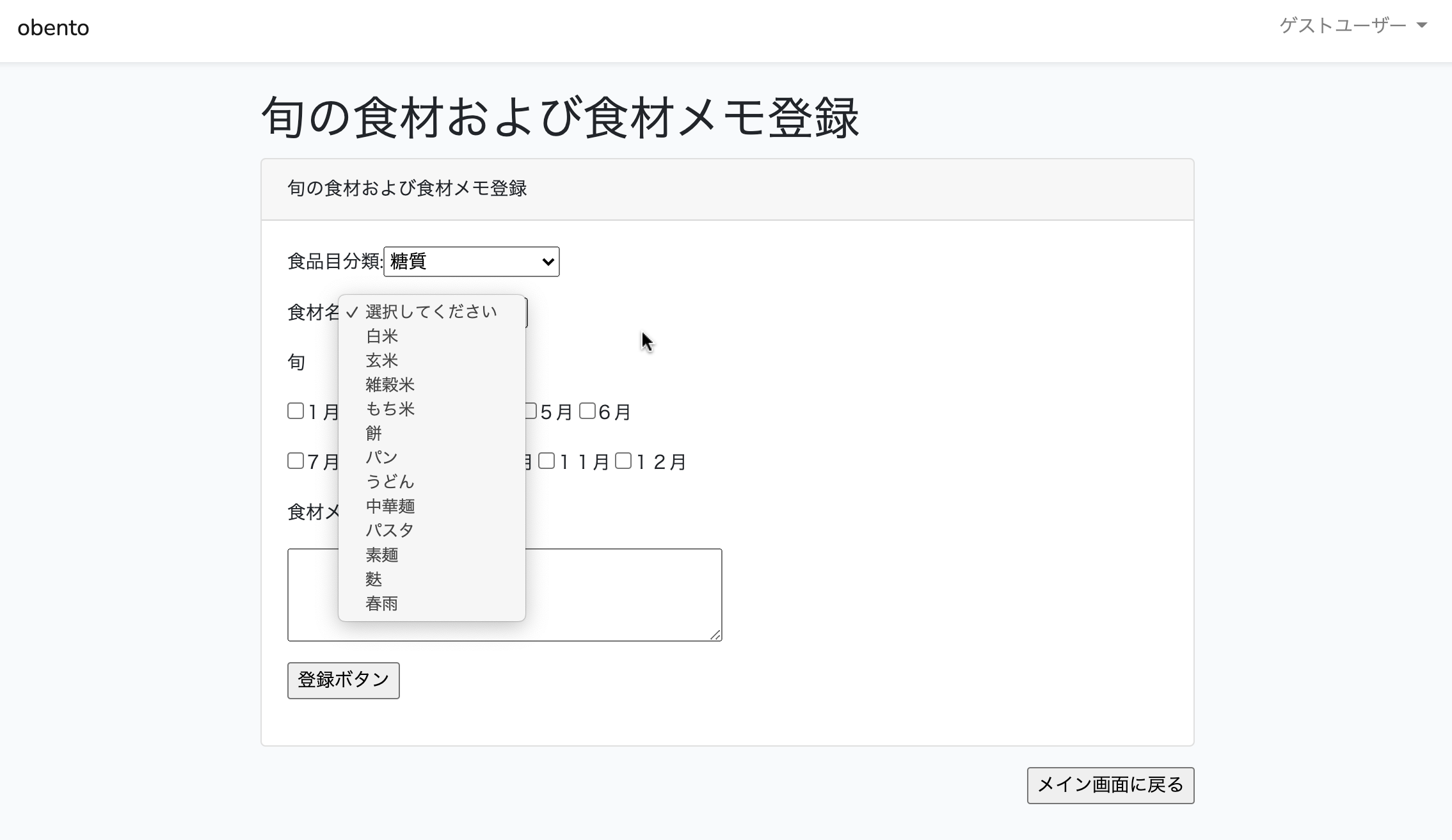The width and height of the screenshot is (1452, 840).
Task: Choose 玄米 in the dropdown list
Action: [382, 360]
